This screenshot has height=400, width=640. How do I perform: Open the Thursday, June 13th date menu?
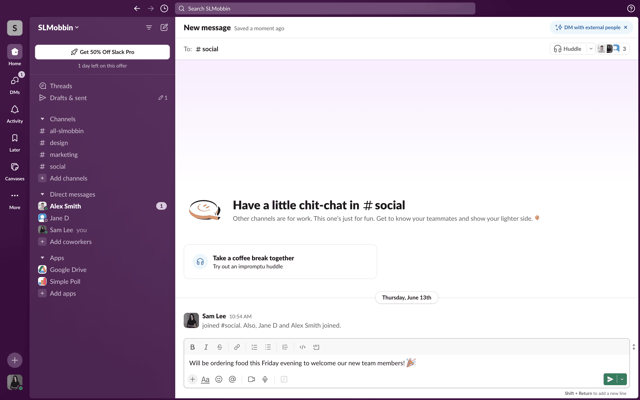(x=407, y=298)
